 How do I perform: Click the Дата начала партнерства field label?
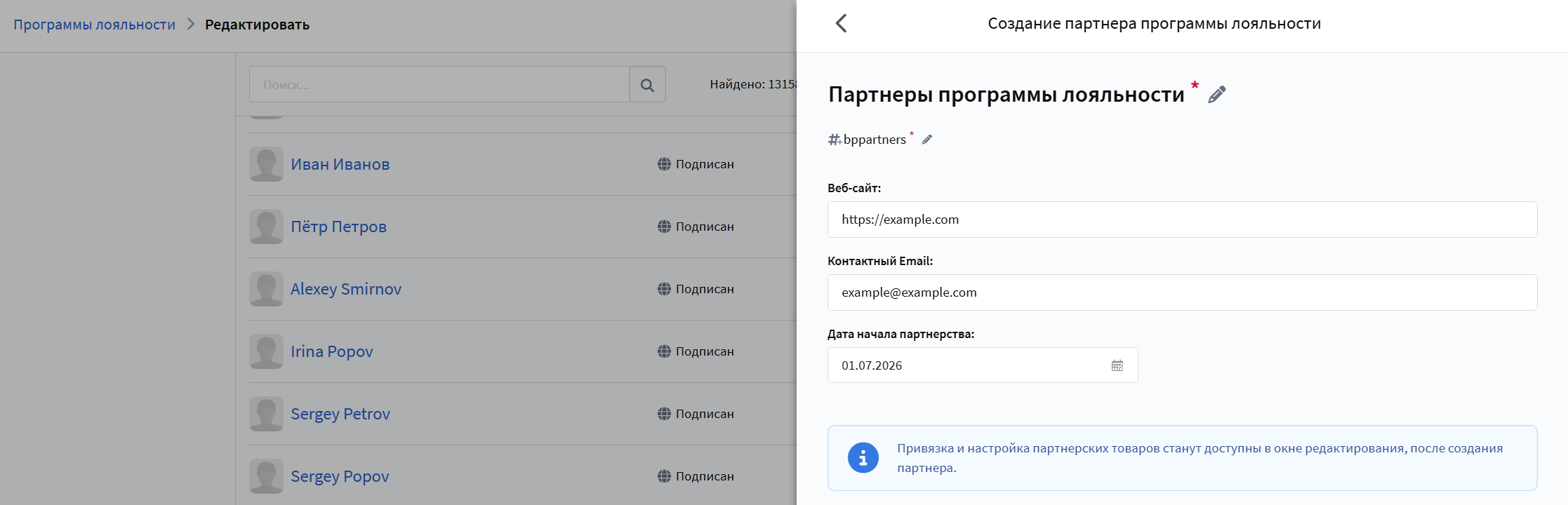[901, 334]
